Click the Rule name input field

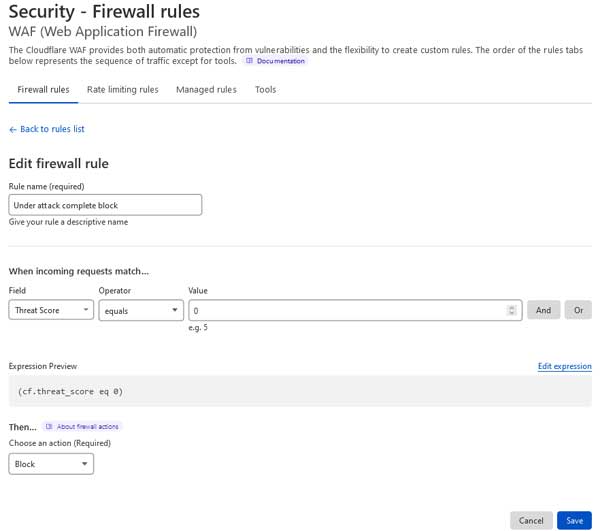pos(105,205)
